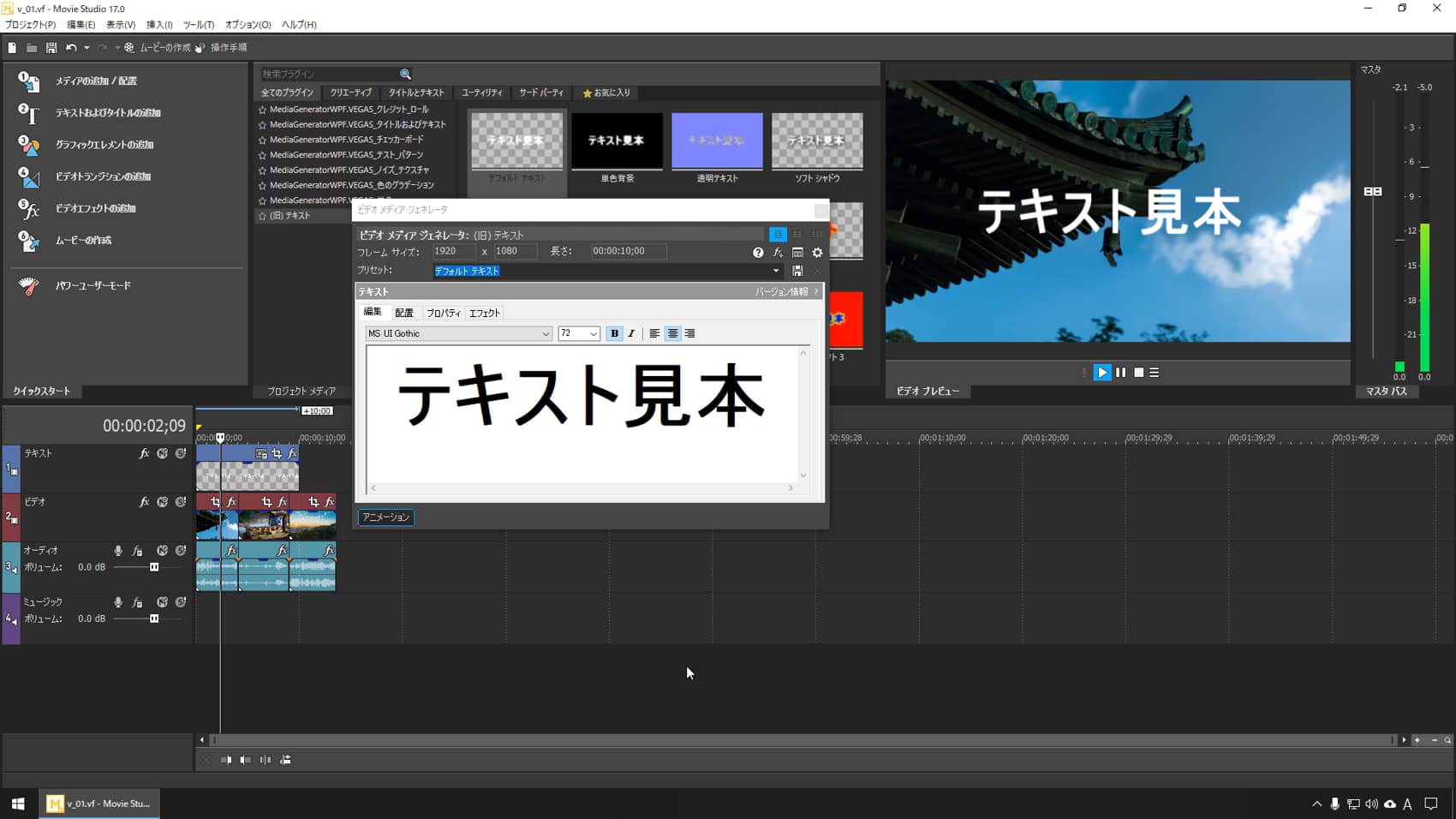Click the search magnifier in the plugin search box
The height and width of the screenshot is (819, 1456).
click(x=405, y=74)
